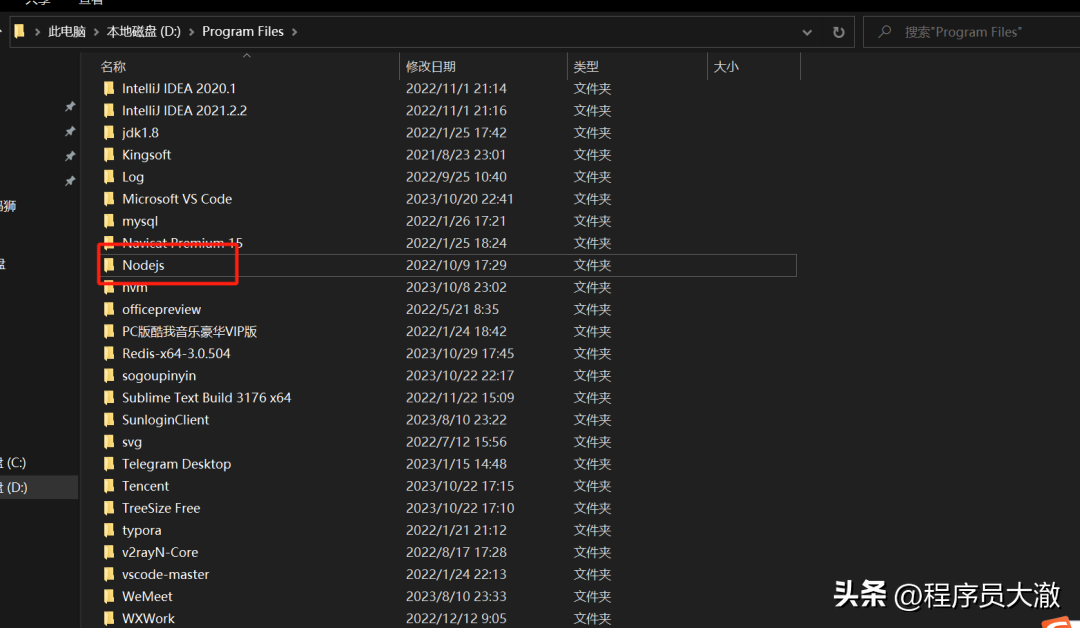Click the folder icon beside v2rayN-Core
The height and width of the screenshot is (628, 1080).
pos(109,552)
